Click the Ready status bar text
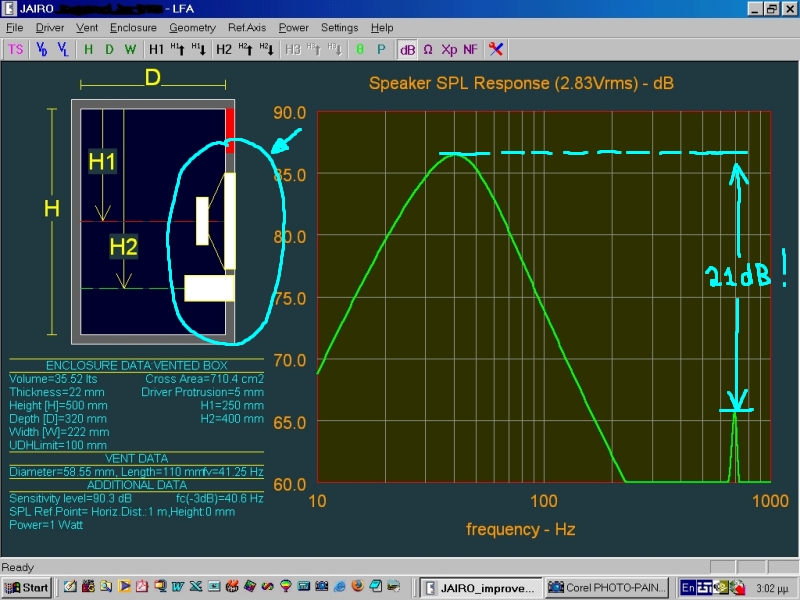This screenshot has width=800, height=600. pos(17,567)
